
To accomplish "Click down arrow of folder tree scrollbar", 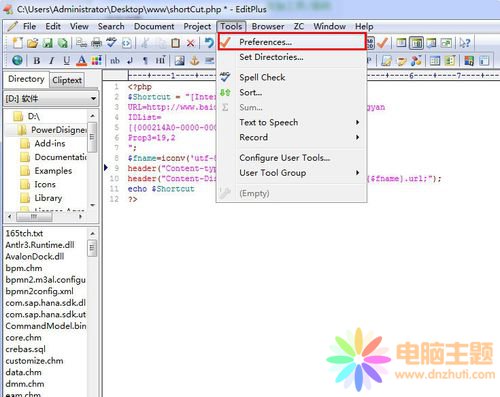I will tap(93, 205).
